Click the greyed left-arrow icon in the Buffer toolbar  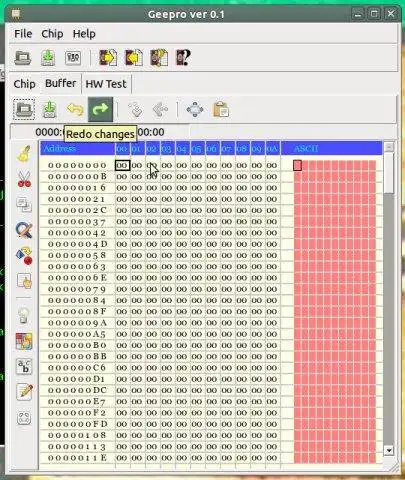point(160,109)
